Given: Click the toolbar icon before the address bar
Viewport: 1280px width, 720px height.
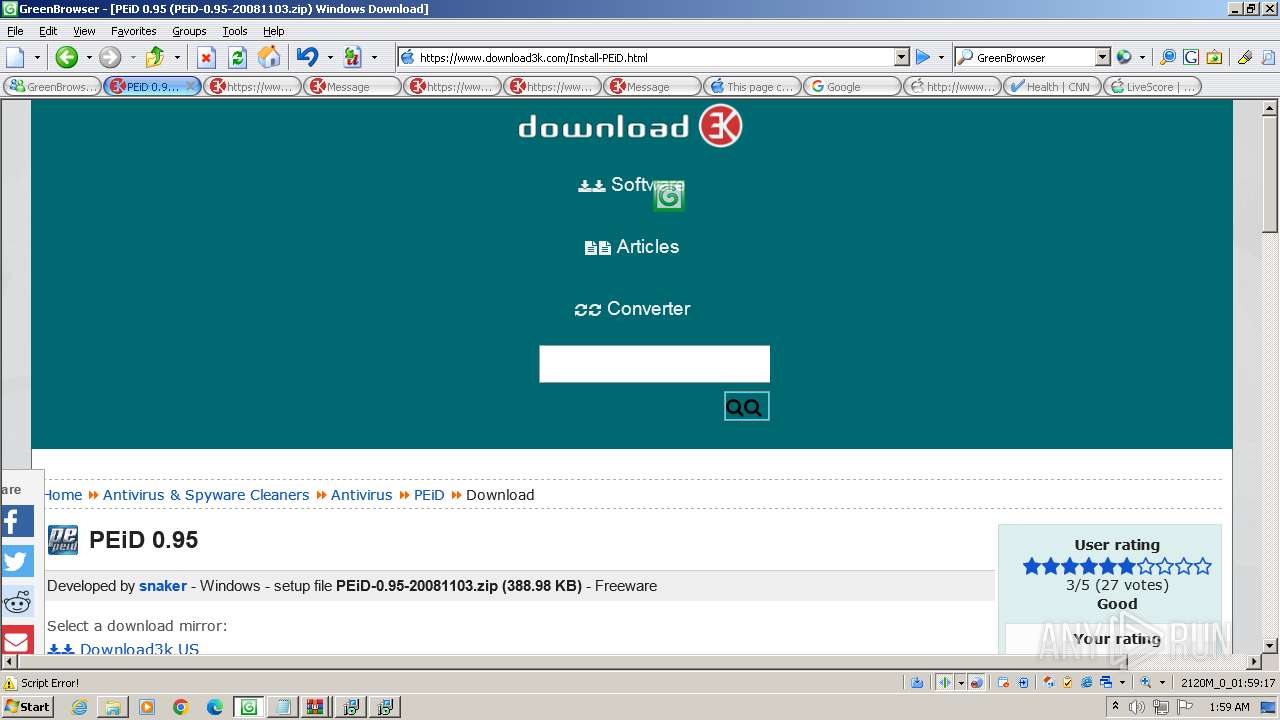Looking at the screenshot, I should coord(352,57).
